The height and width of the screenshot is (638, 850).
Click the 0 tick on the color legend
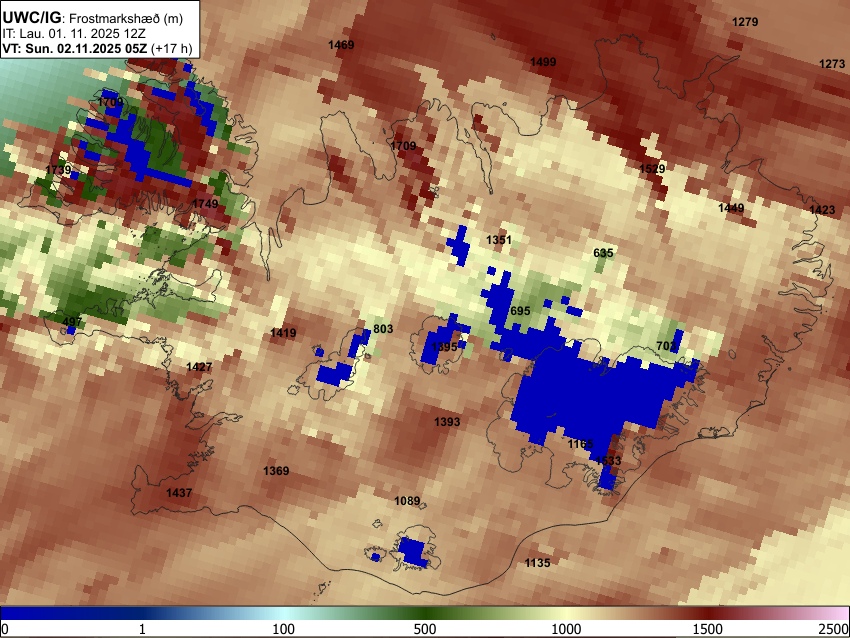coord(5,629)
